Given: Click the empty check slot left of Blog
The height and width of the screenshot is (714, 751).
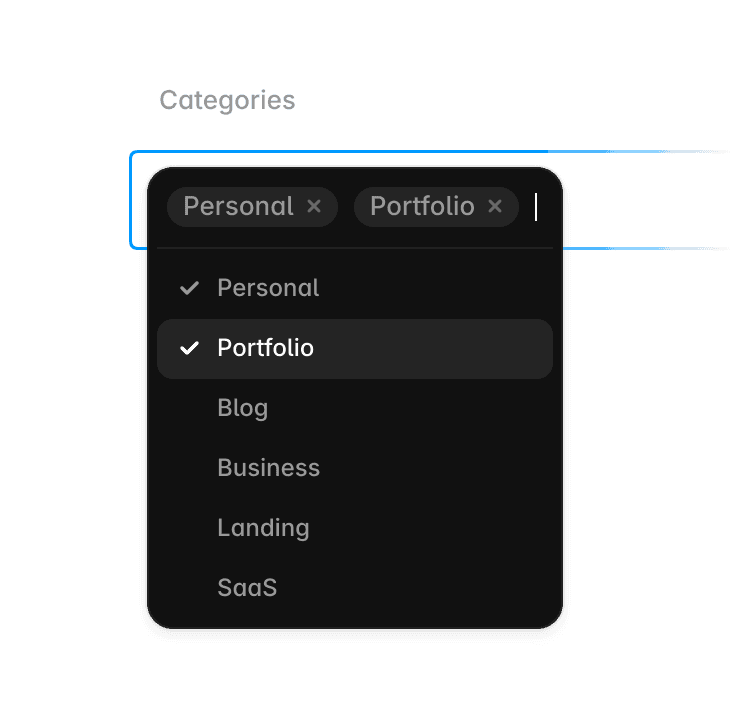Looking at the screenshot, I should (x=189, y=408).
